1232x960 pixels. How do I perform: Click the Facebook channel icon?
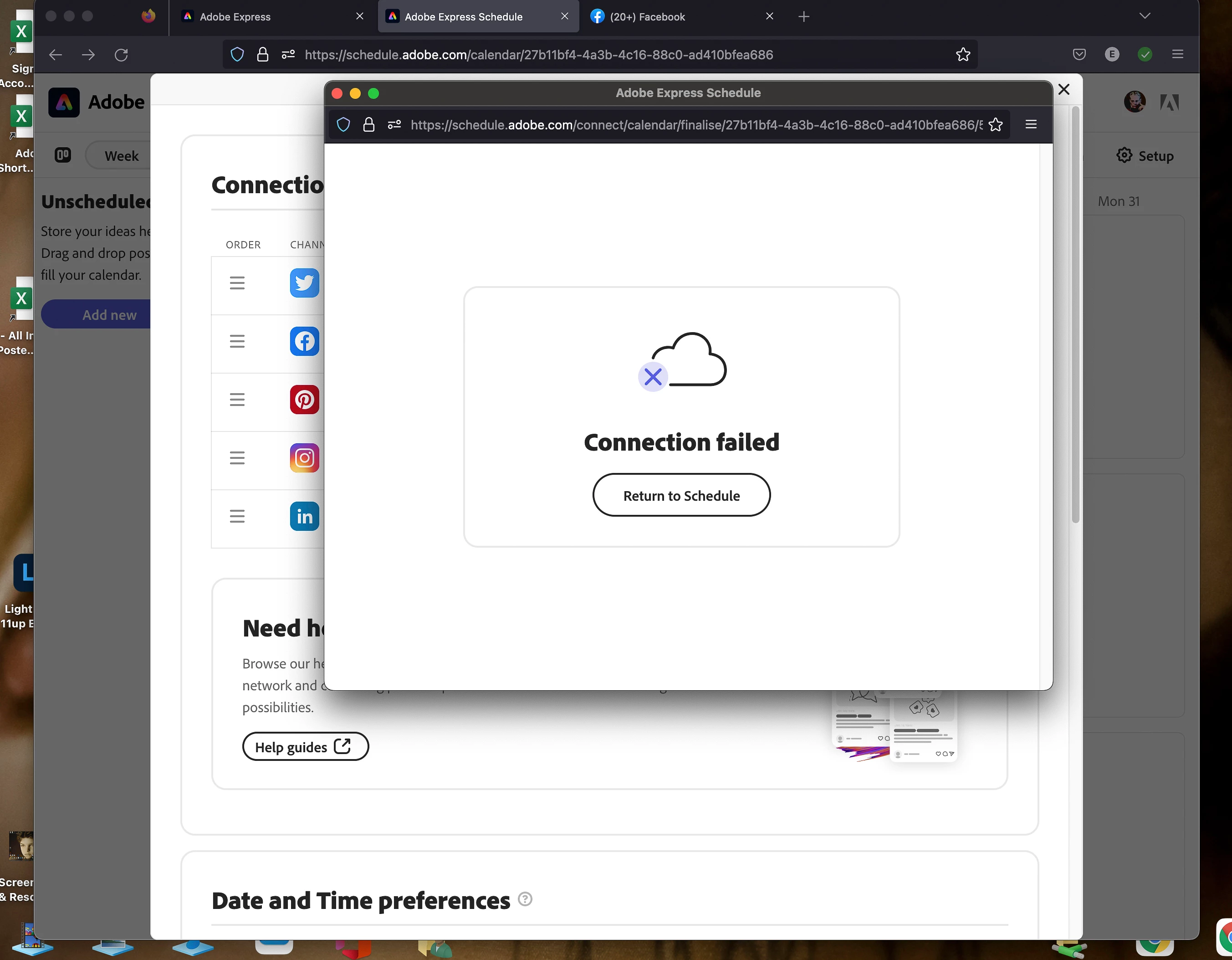click(x=304, y=341)
